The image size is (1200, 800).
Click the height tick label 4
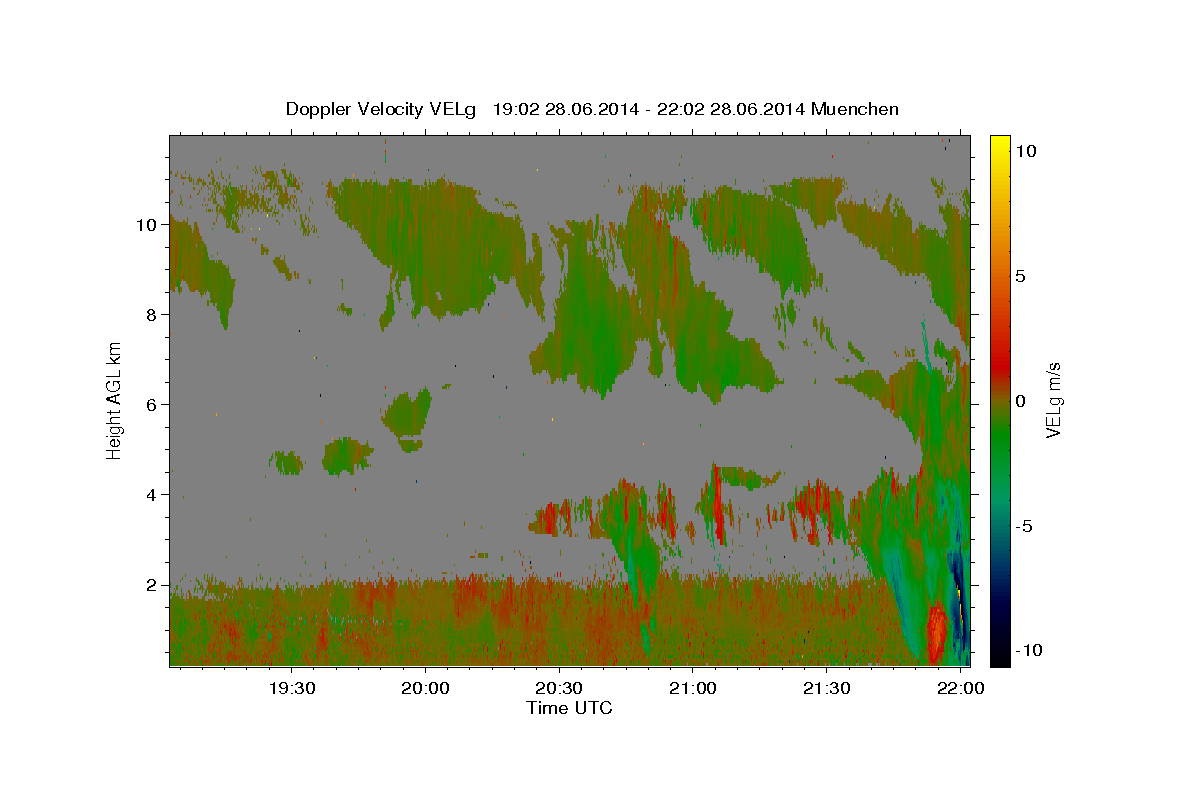click(x=152, y=495)
